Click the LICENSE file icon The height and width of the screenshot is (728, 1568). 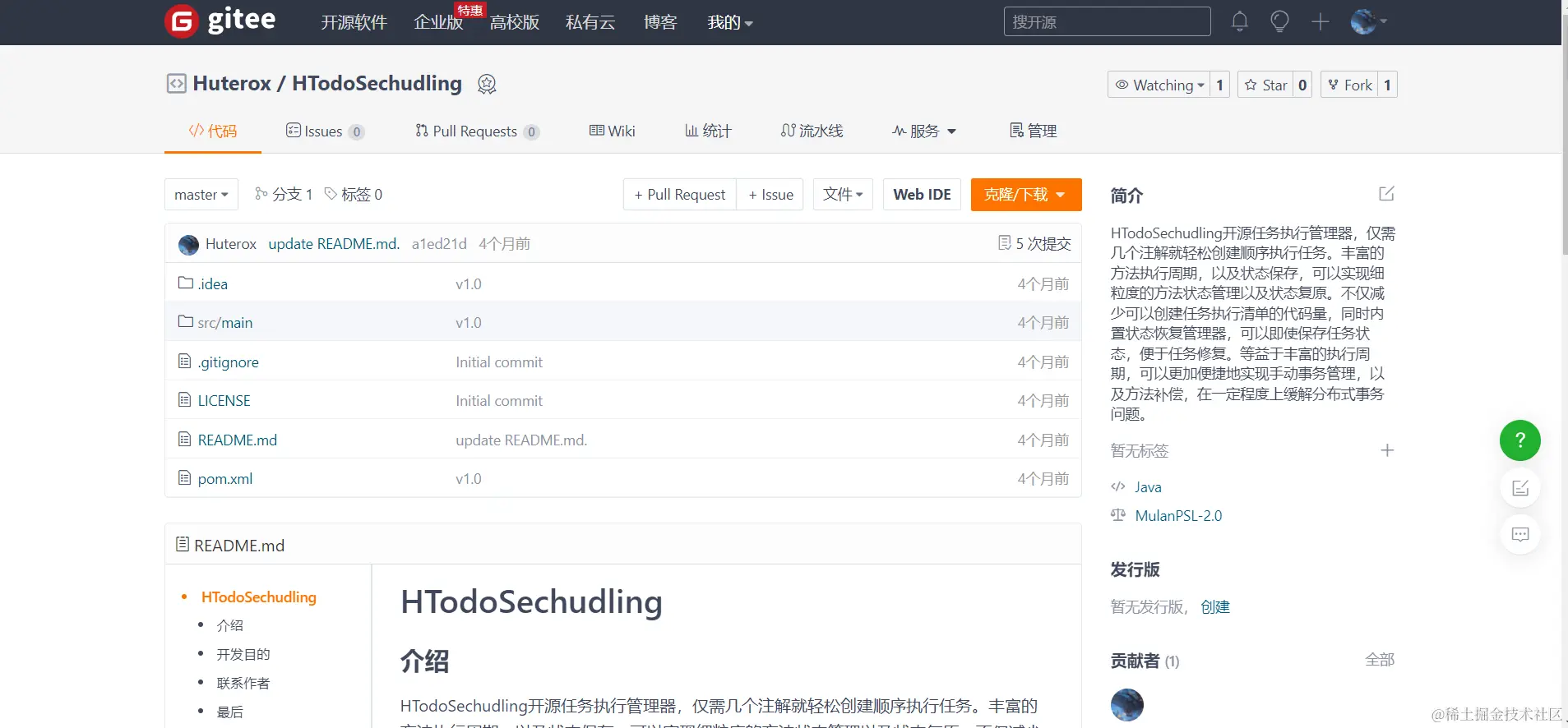(185, 399)
